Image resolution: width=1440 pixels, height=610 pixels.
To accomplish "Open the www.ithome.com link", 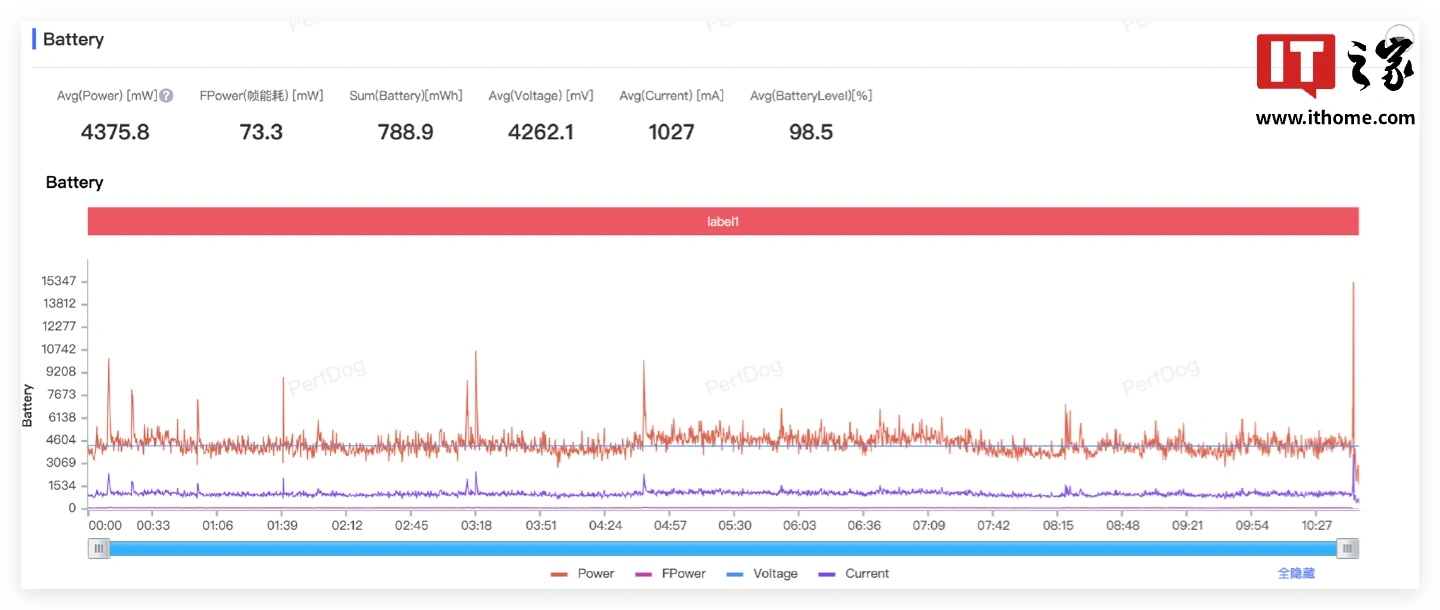I will [x=1335, y=118].
